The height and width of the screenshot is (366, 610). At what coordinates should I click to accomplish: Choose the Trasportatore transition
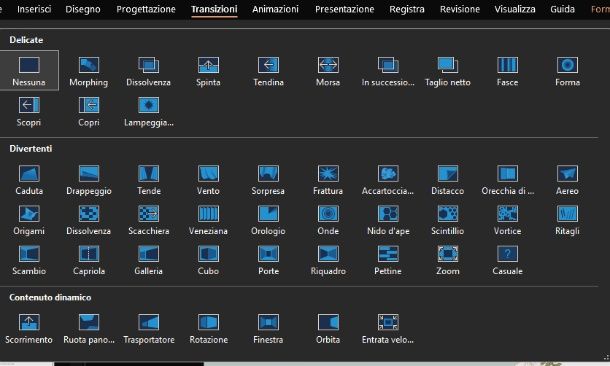pyautogui.click(x=149, y=329)
